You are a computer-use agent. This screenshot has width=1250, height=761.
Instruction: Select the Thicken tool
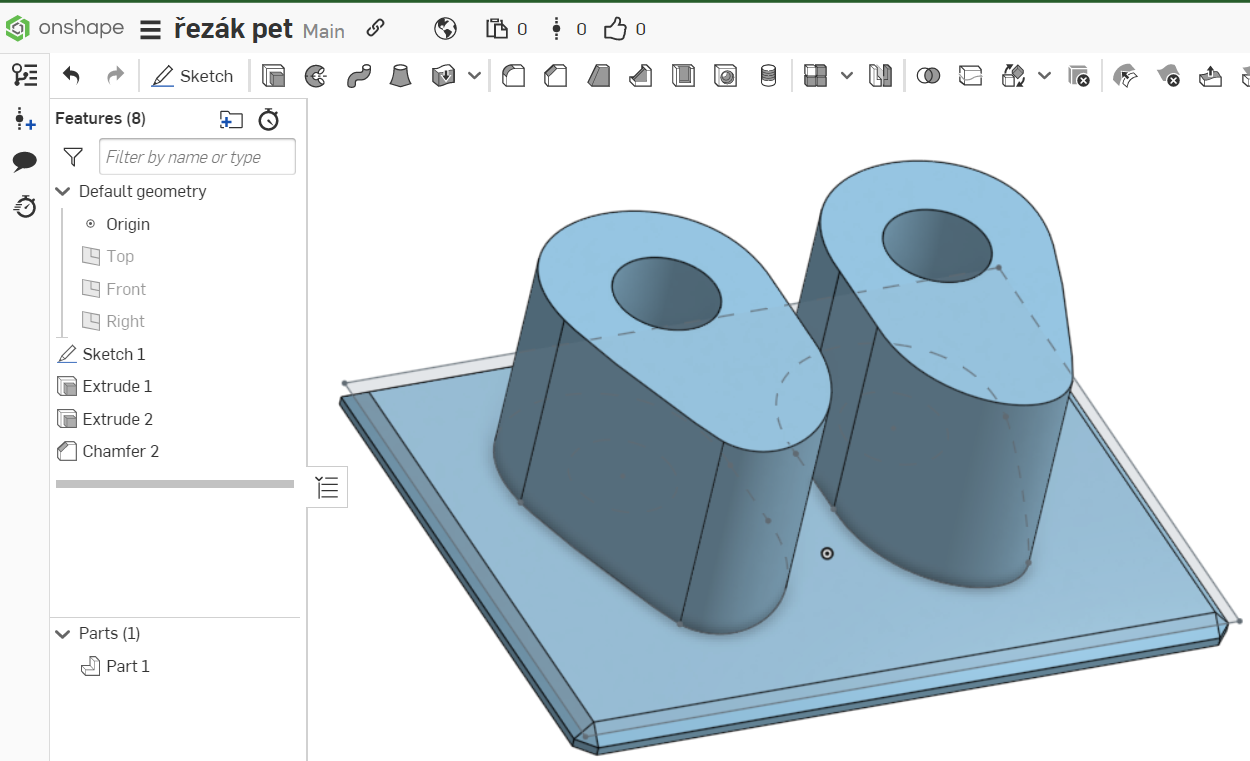[x=443, y=76]
